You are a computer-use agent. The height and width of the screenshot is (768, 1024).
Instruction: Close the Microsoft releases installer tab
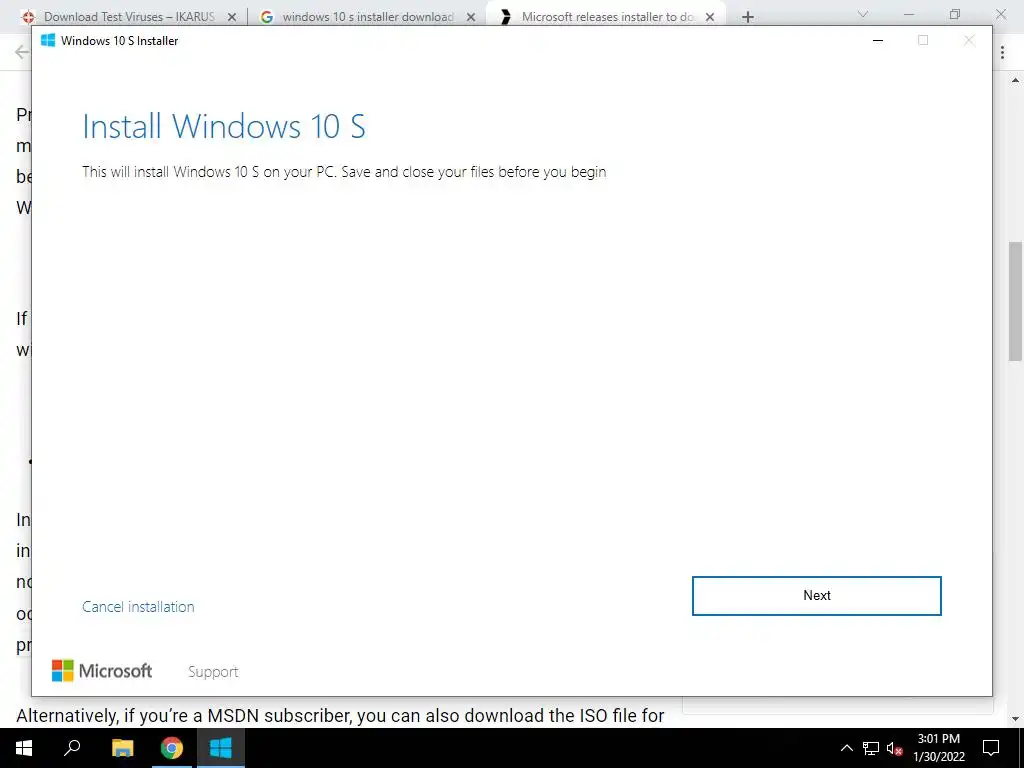click(710, 17)
